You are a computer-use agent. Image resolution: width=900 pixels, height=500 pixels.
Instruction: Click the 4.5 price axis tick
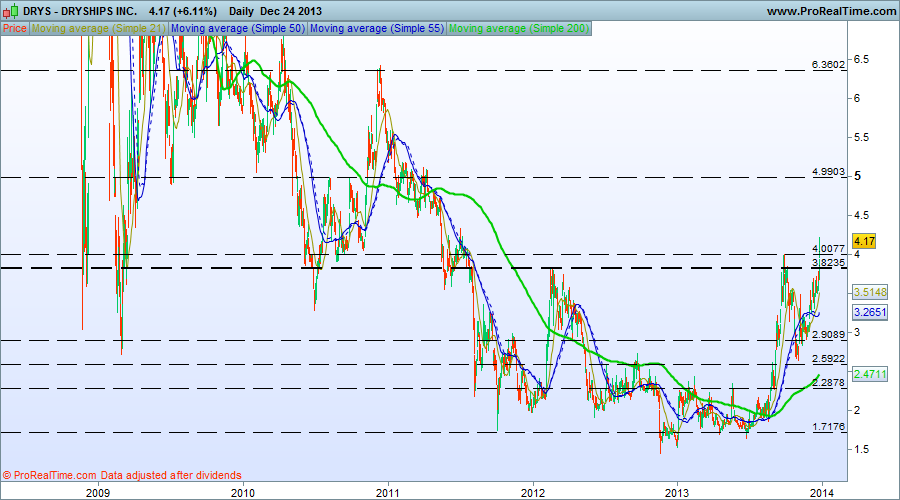point(861,215)
